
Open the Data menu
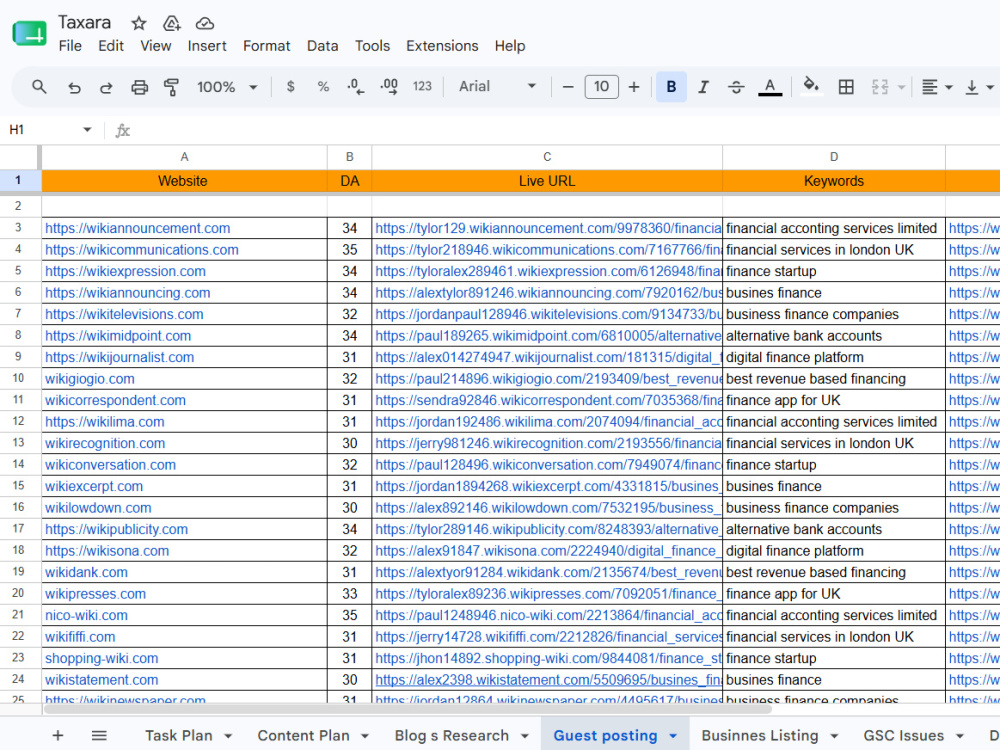pyautogui.click(x=322, y=46)
